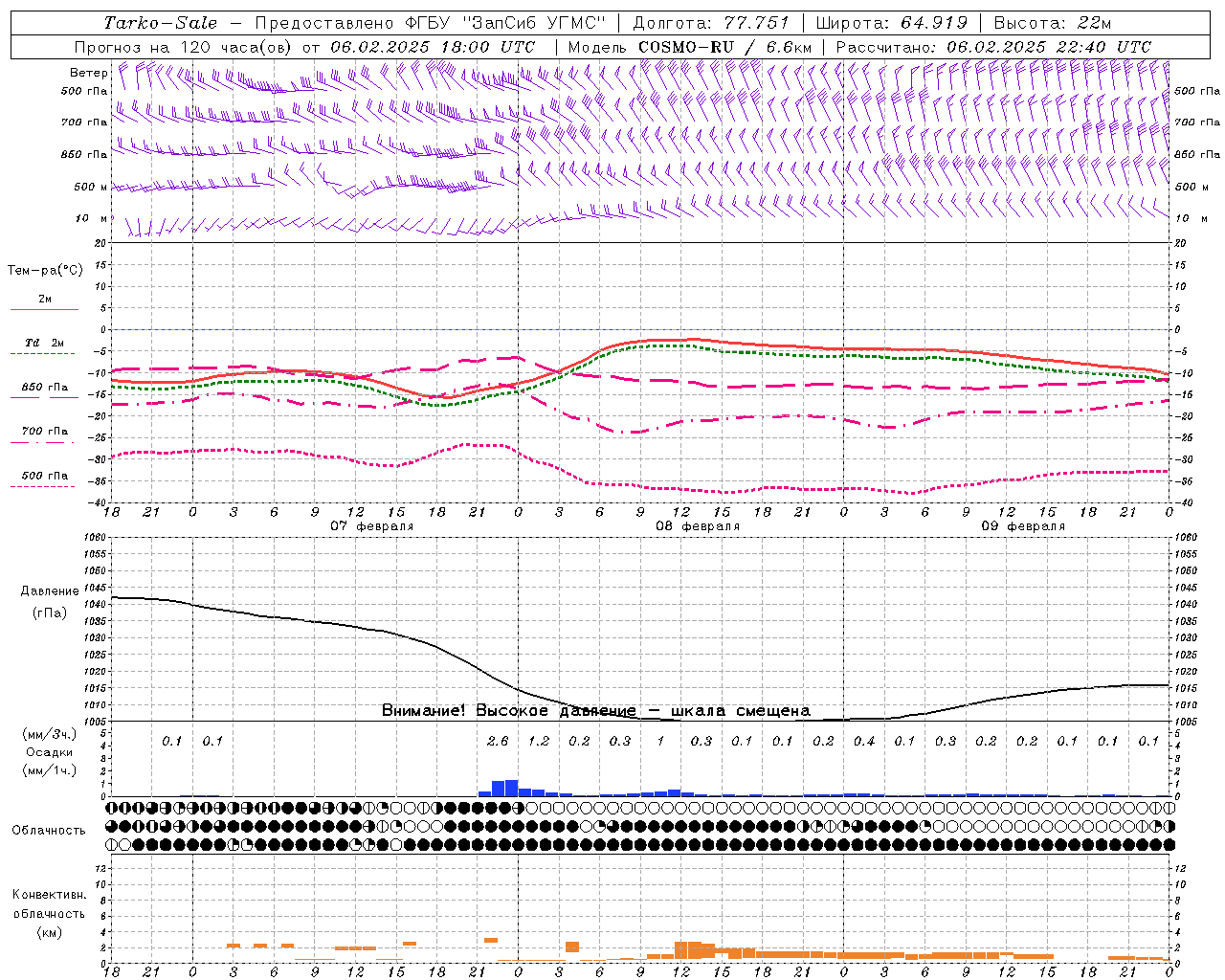Select the "Предоставлено ФГБУ ЗапСиб УГМС" provider text
The image size is (1225, 980).
click(x=430, y=23)
